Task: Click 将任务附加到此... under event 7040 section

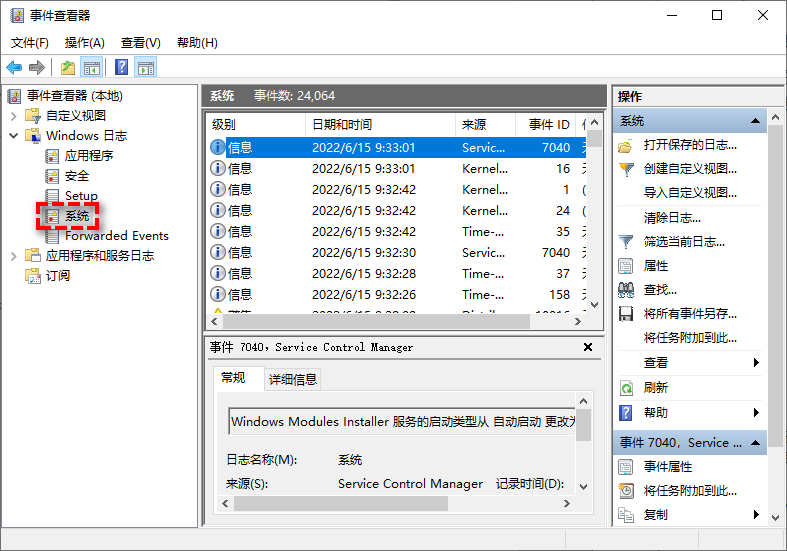Action: pos(690,491)
